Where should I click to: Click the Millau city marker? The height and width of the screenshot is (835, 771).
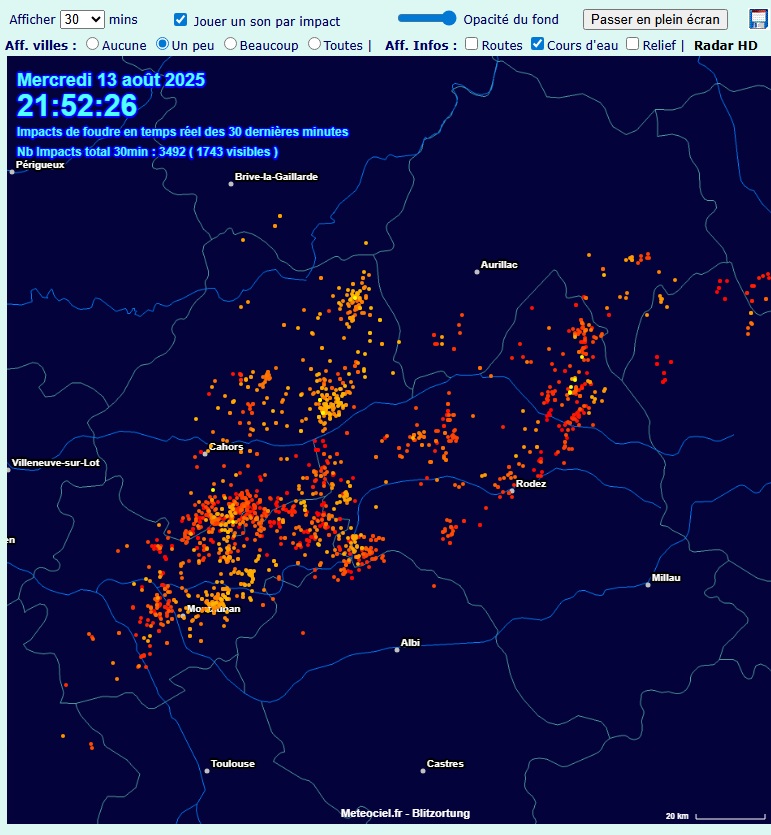(x=648, y=585)
